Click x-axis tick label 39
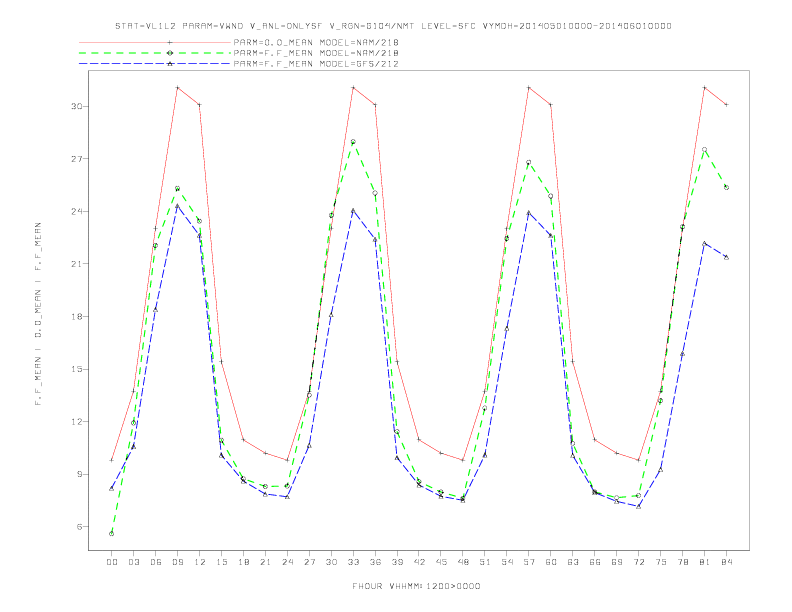The width and height of the screenshot is (792, 612). click(397, 562)
